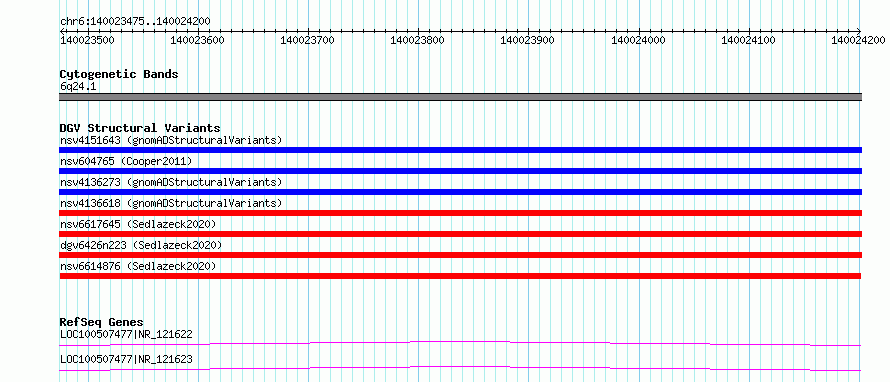Viewport: 890px width, 382px height.
Task: Click ruler tick label 140023500
Action: point(87,40)
